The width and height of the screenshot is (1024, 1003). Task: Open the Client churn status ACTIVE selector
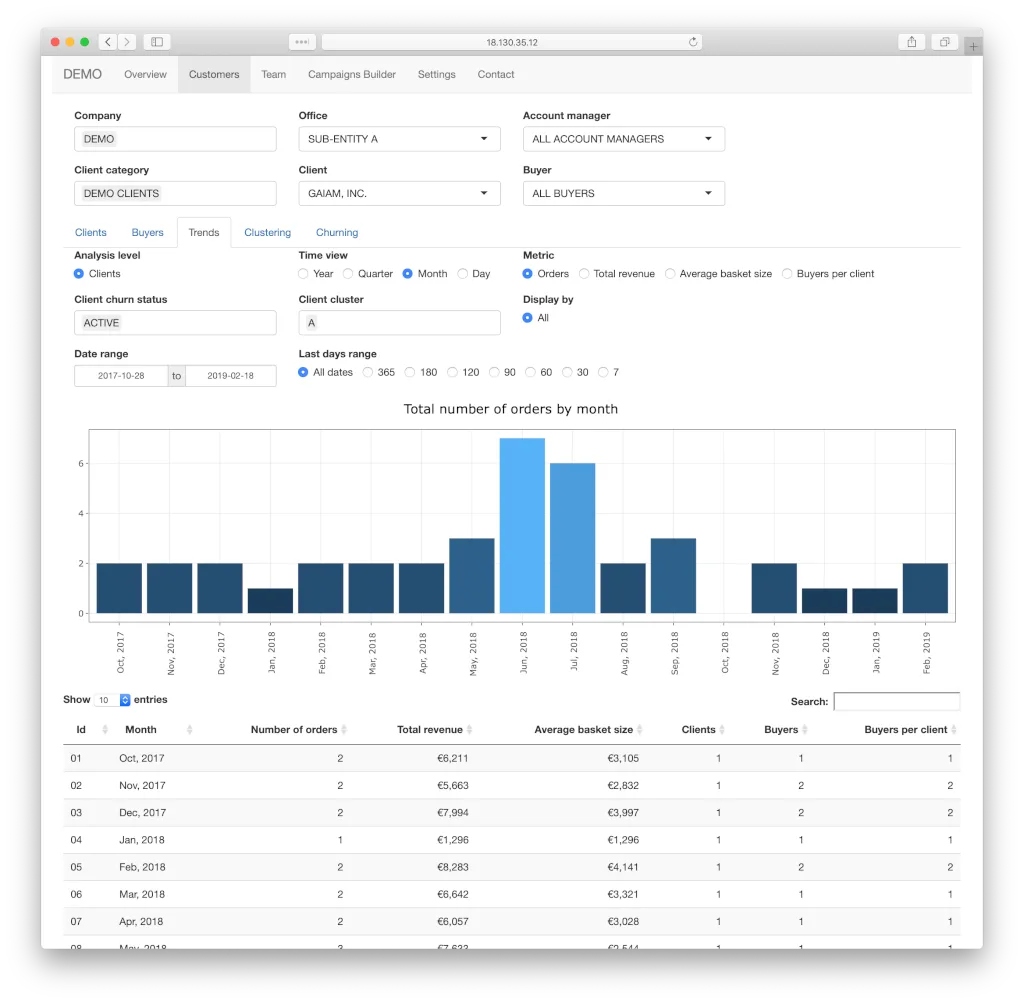click(175, 323)
